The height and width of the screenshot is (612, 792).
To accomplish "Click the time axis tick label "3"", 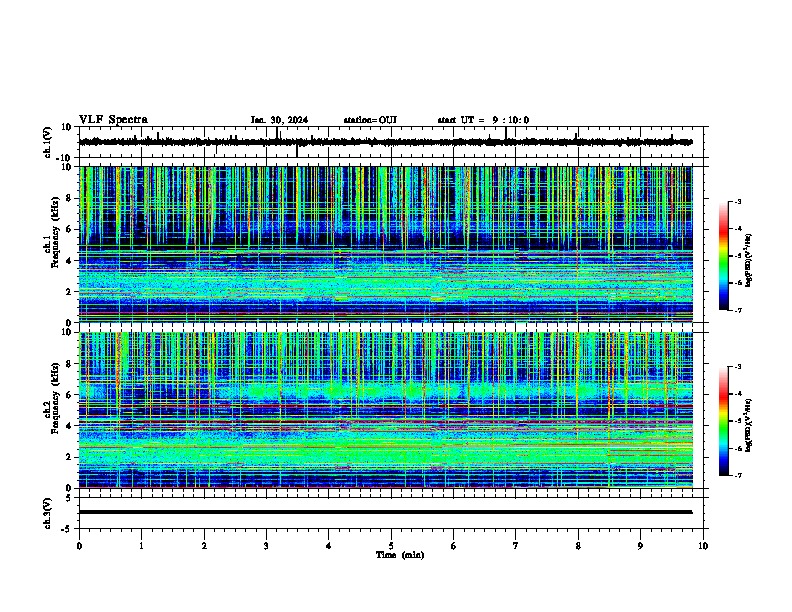I will click(x=267, y=546).
